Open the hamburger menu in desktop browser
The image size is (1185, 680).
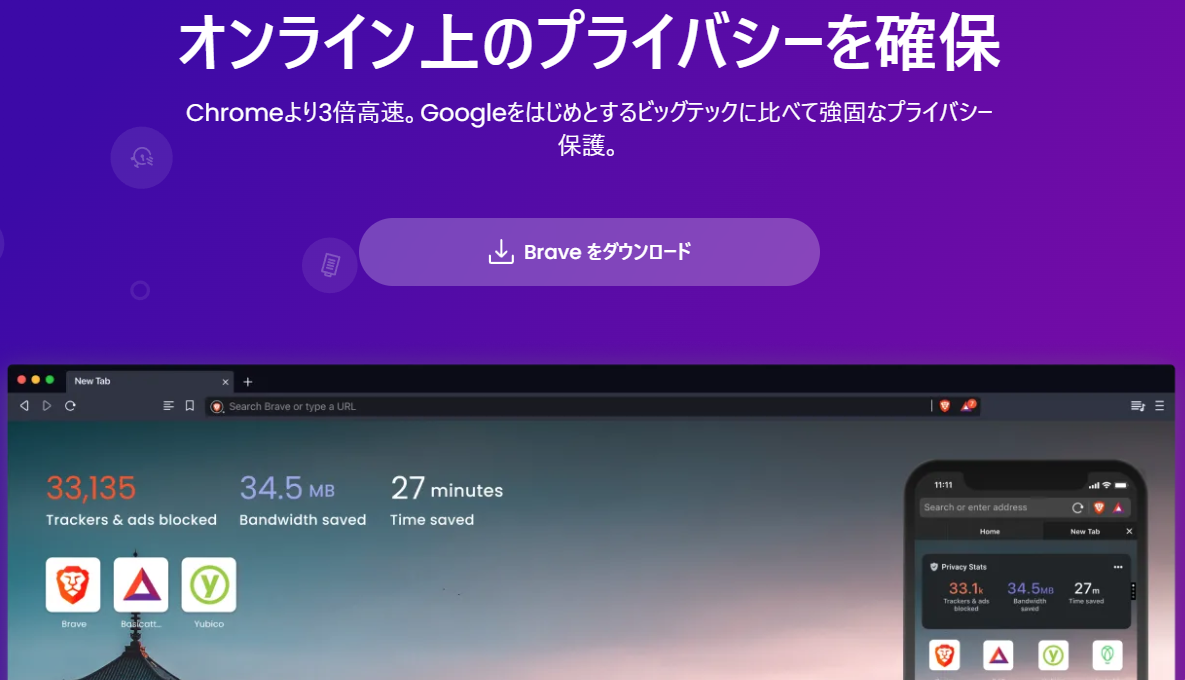1159,406
